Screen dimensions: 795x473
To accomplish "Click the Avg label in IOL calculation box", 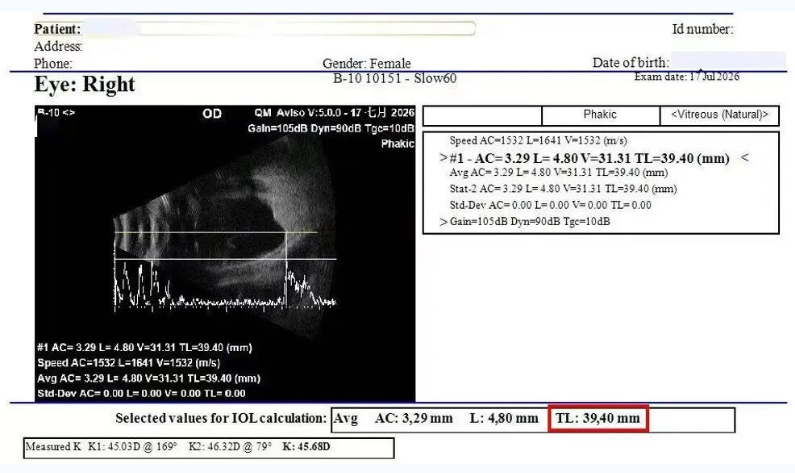I will click(x=346, y=419).
